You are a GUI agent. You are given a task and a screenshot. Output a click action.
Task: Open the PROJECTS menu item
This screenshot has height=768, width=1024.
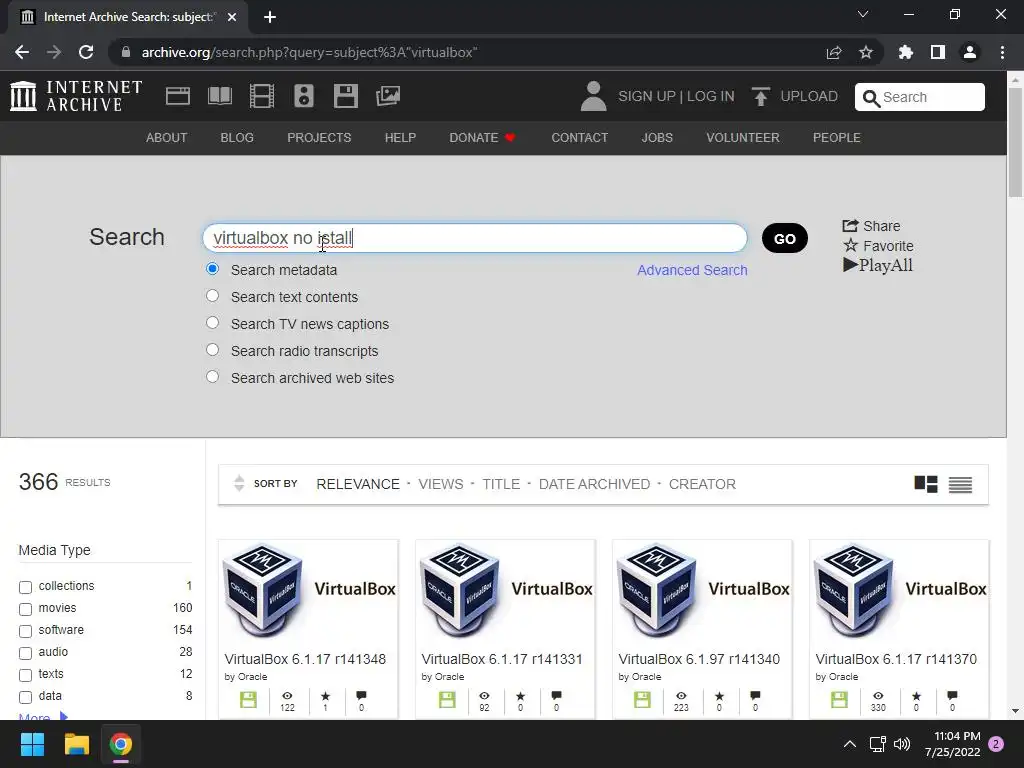tap(319, 138)
